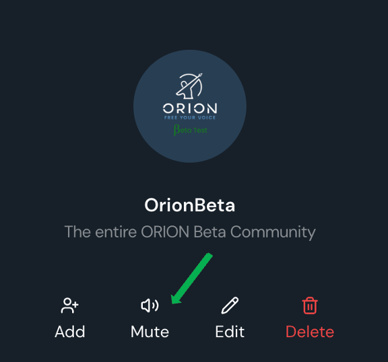Click the archer logo inside the avatar
Viewport: 388px width, 362px height.
[189, 86]
